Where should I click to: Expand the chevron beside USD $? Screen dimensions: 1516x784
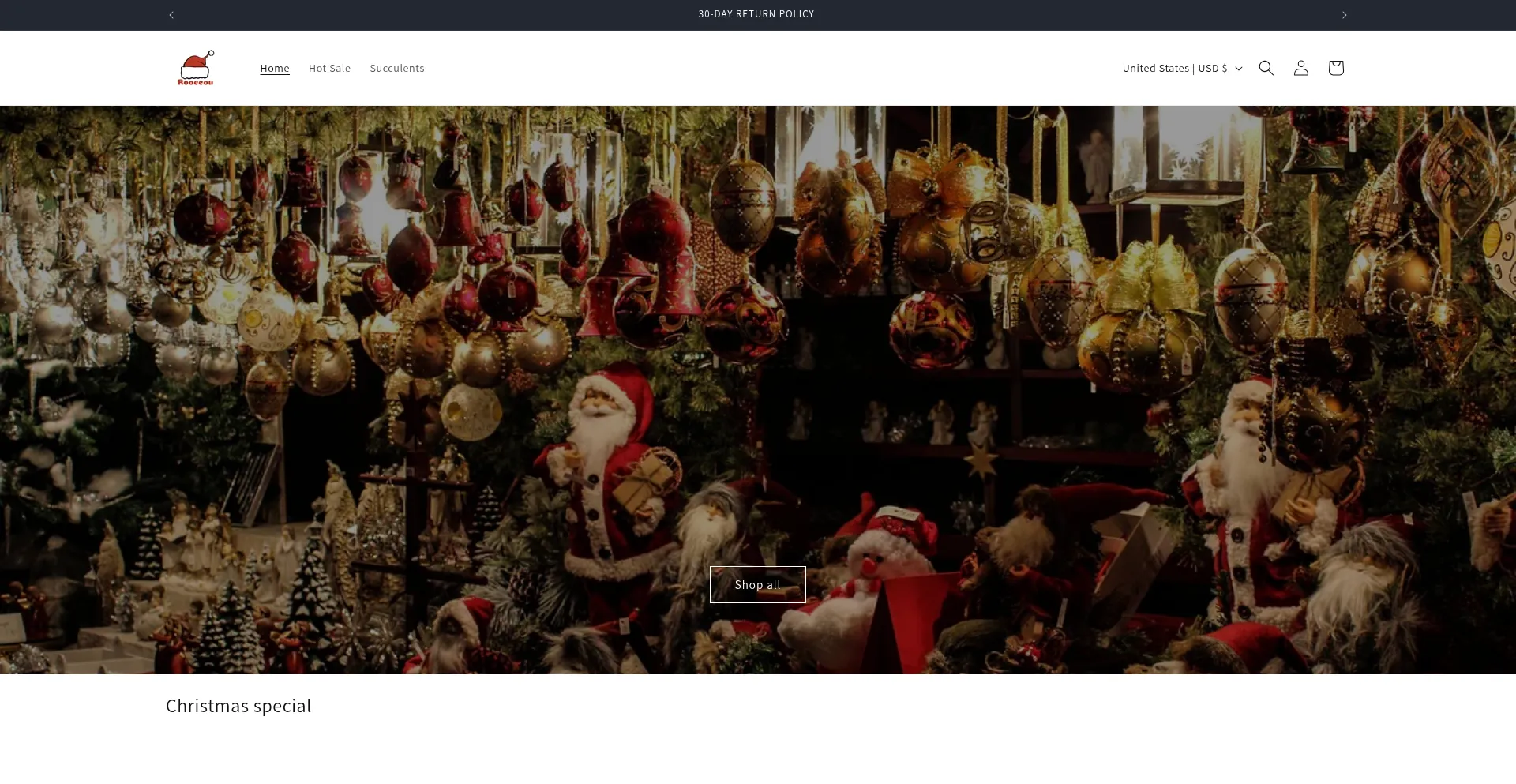[1238, 69]
